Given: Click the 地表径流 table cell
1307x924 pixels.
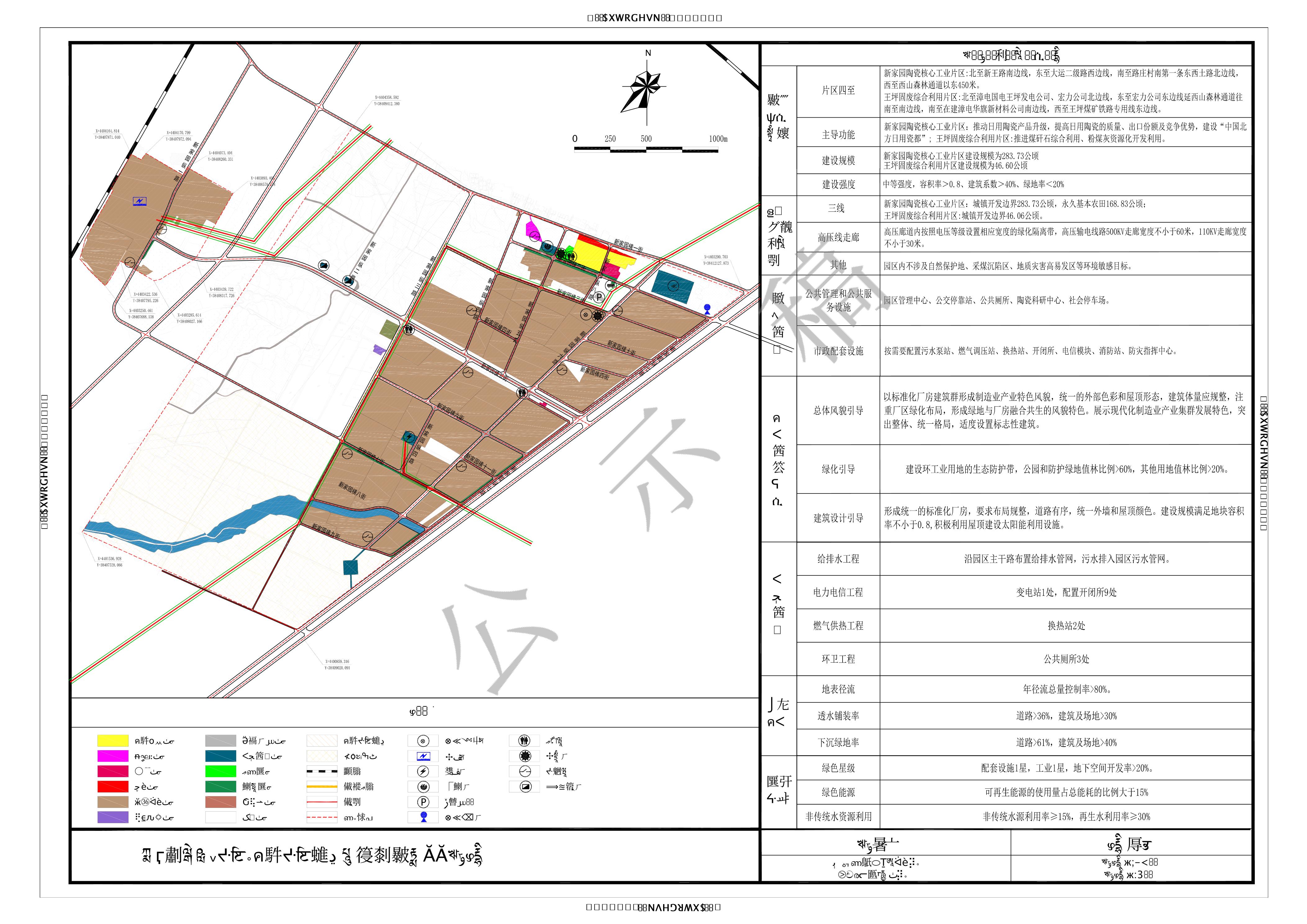Looking at the screenshot, I should (x=838, y=690).
